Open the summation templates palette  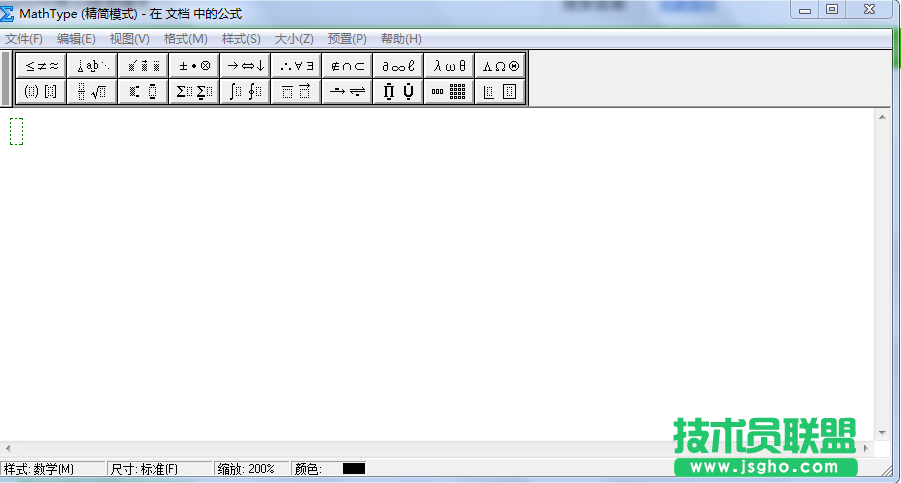tap(194, 92)
